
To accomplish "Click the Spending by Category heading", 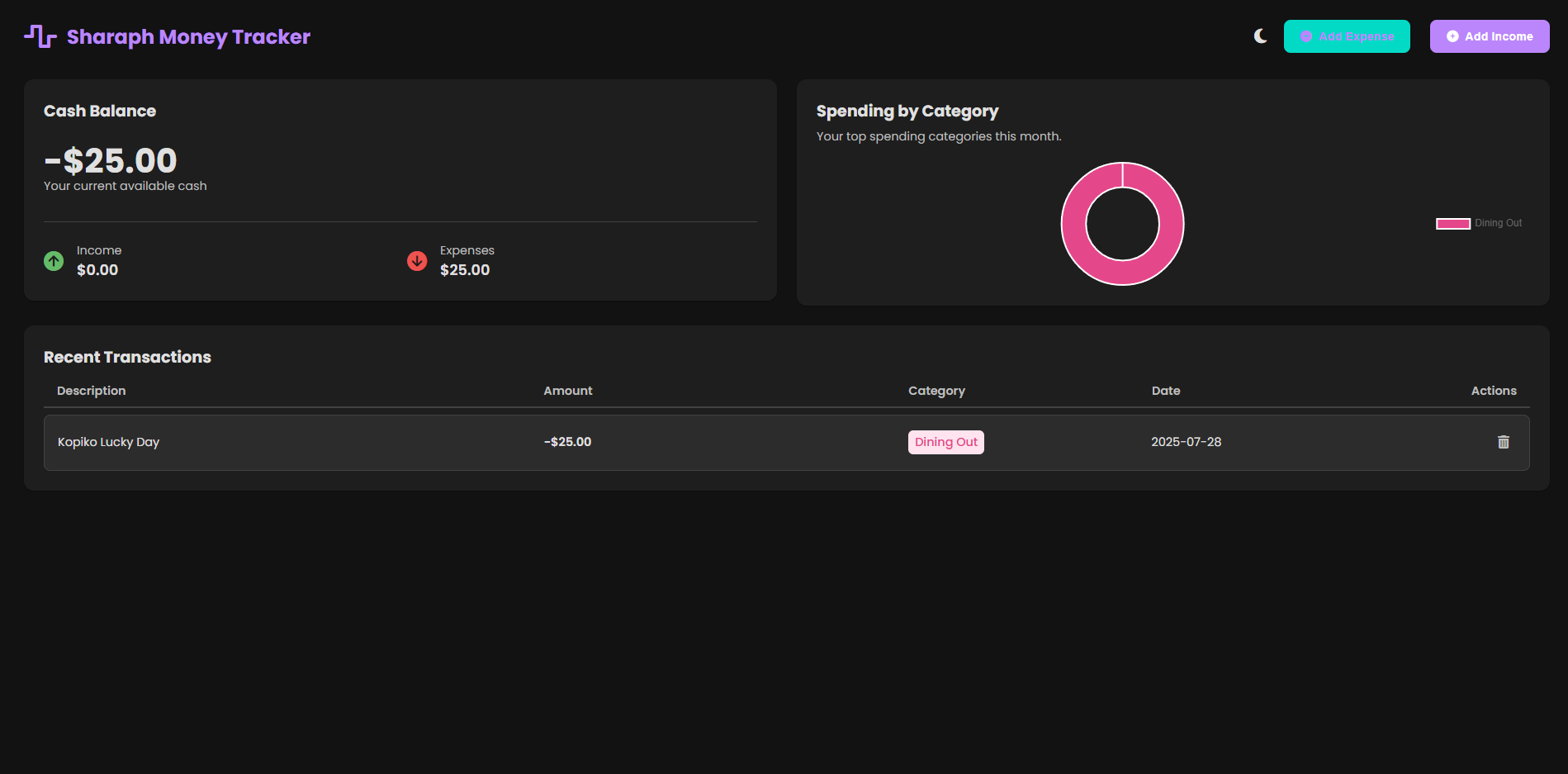I will 907,111.
